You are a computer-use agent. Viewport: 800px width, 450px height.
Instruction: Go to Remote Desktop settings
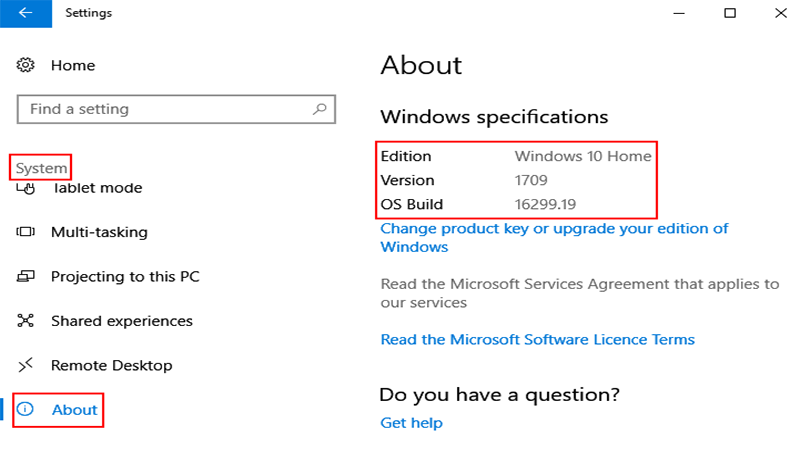pos(112,365)
